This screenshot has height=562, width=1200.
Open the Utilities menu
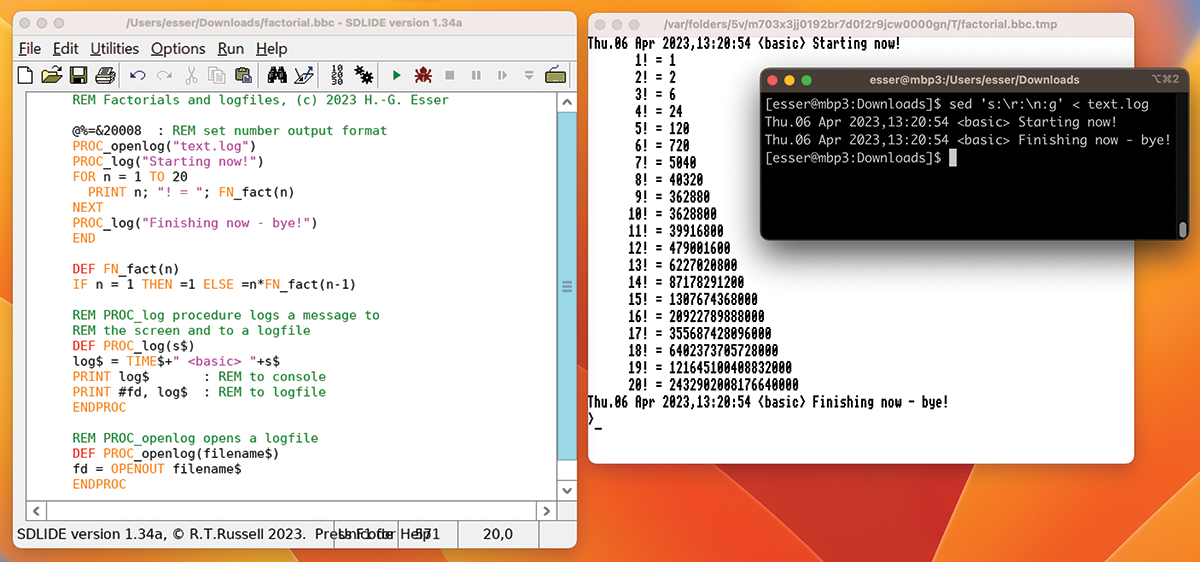pyautogui.click(x=115, y=48)
